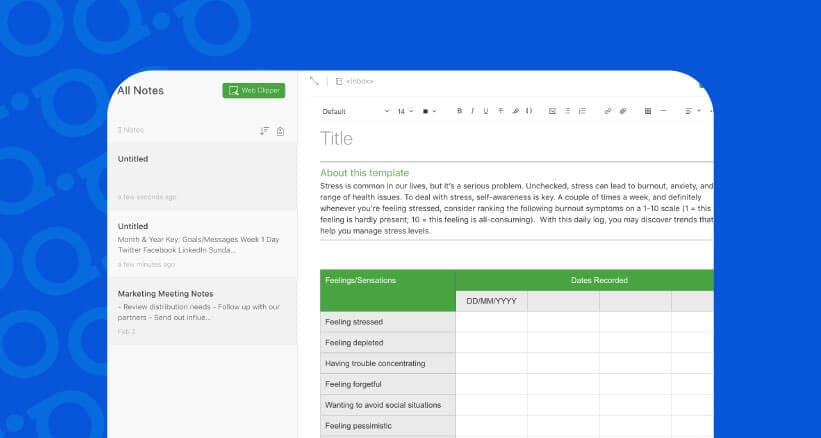Click the Web Clipper button
The image size is (821, 438).
[x=253, y=90]
